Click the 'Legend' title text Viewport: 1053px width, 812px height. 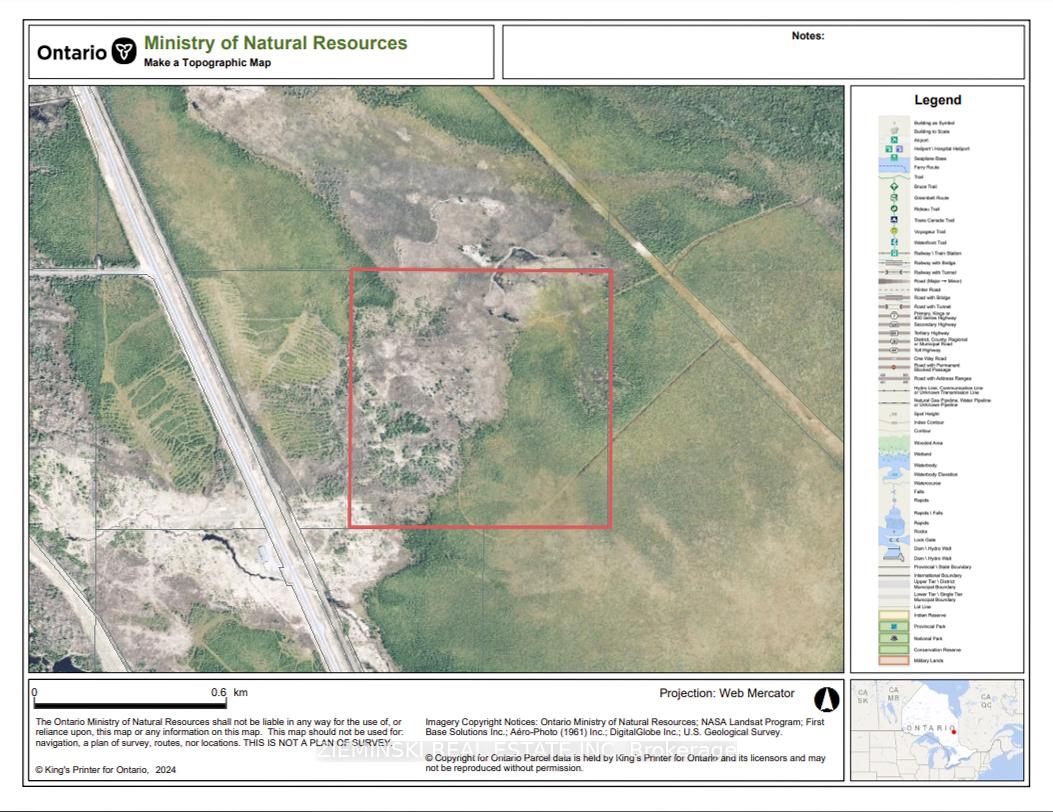pos(937,100)
